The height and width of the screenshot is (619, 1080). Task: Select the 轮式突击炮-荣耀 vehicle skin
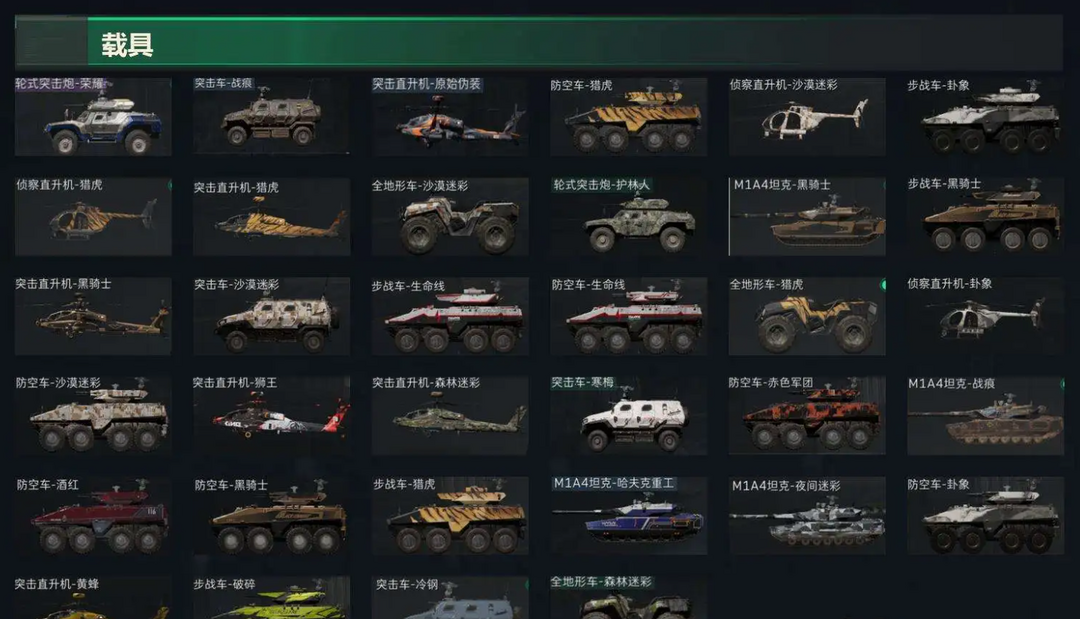pos(93,116)
